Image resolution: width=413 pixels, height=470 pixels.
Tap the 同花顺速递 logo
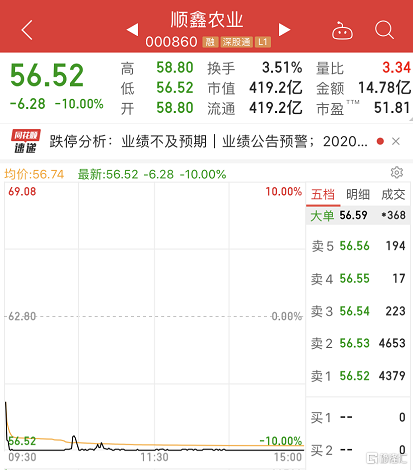tap(26, 141)
